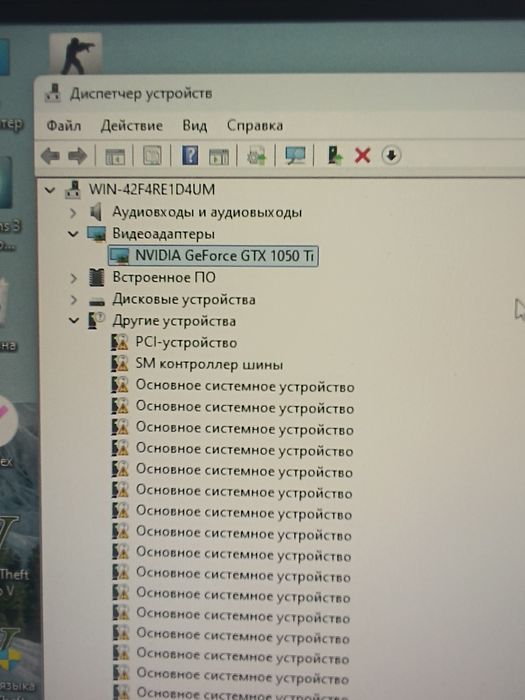Expand Аудиовходы и аудиовыходы category
The width and height of the screenshot is (525, 700).
pyautogui.click(x=73, y=213)
